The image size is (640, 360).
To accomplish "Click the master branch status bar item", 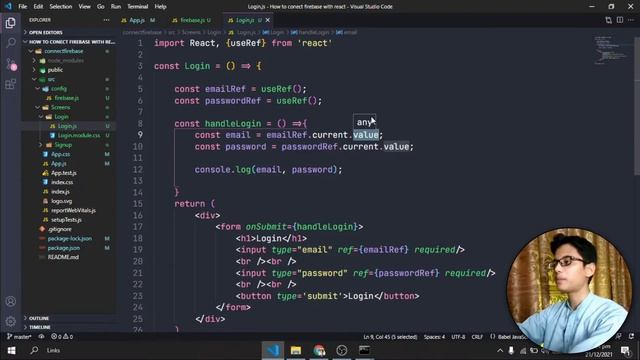I will (19, 337).
